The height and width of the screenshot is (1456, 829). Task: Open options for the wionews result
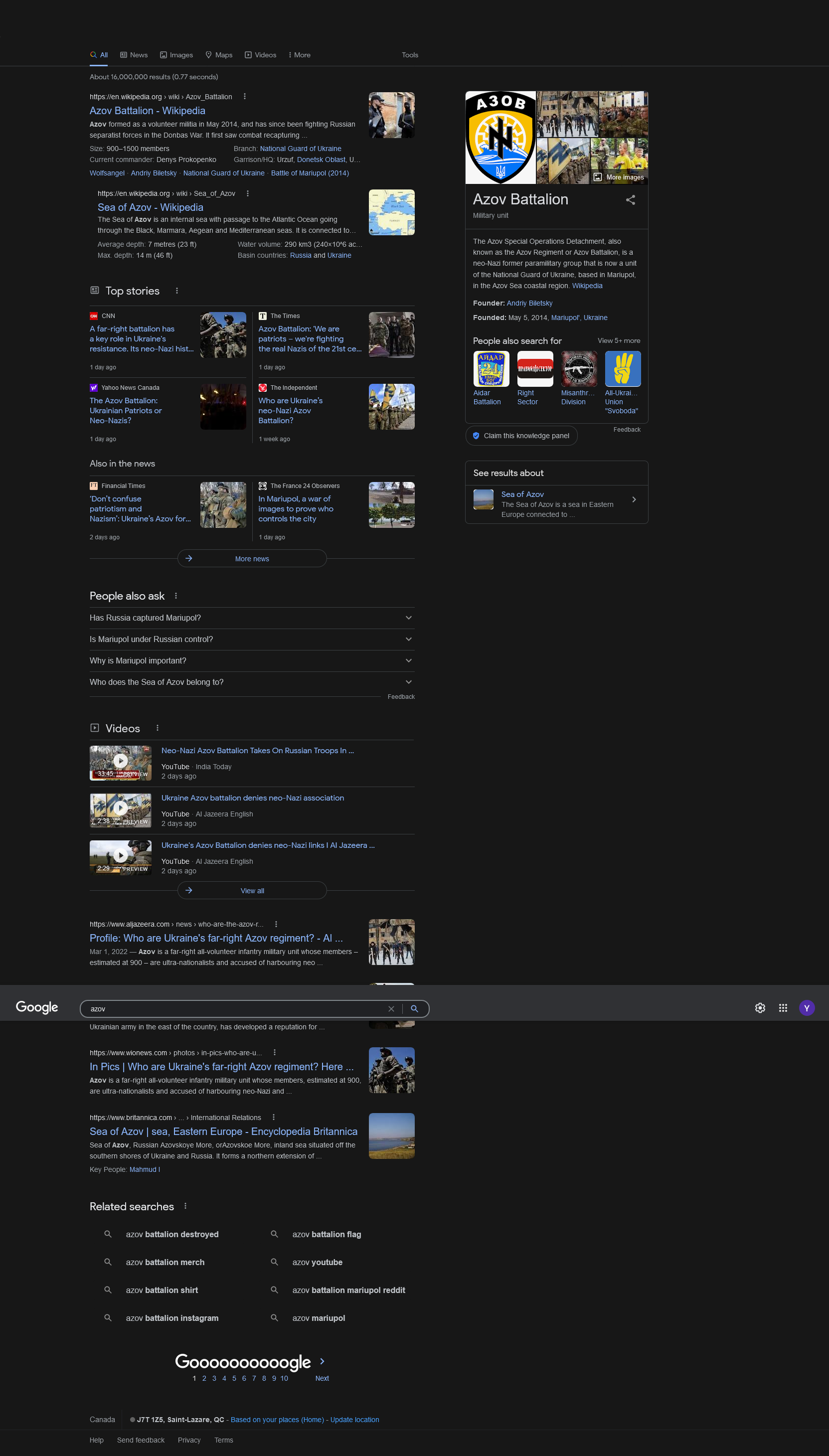(x=275, y=1052)
